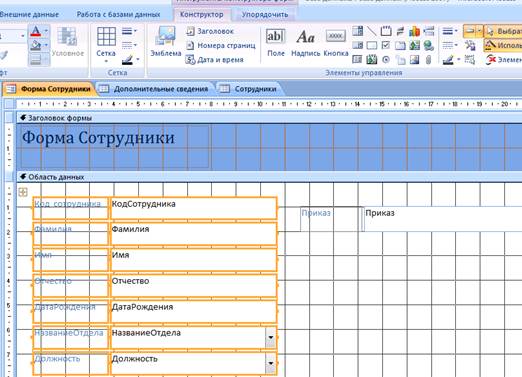Click Set Control Defaults icon
522x377 pixels.
[470, 45]
